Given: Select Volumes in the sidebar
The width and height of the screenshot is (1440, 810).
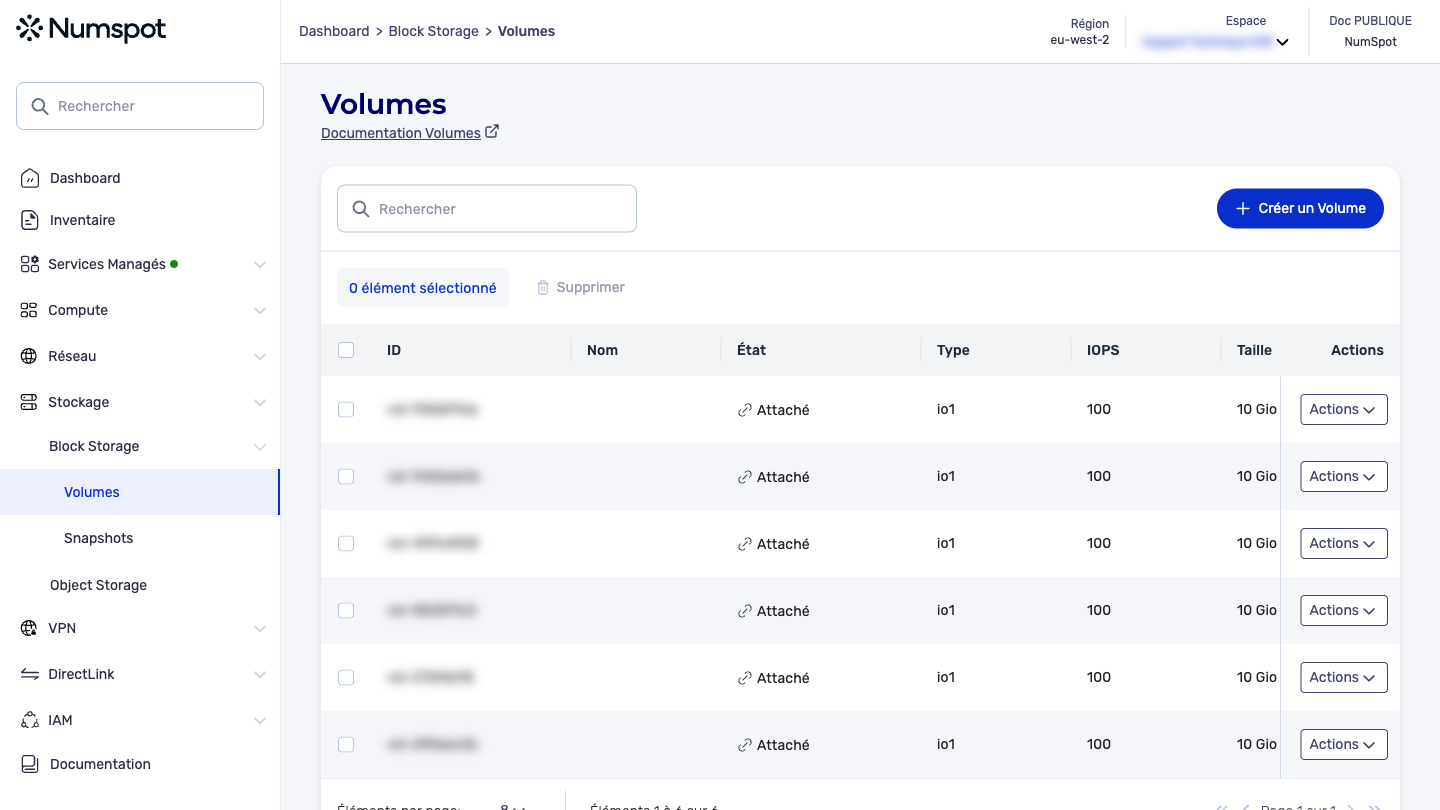Looking at the screenshot, I should 139,492.
